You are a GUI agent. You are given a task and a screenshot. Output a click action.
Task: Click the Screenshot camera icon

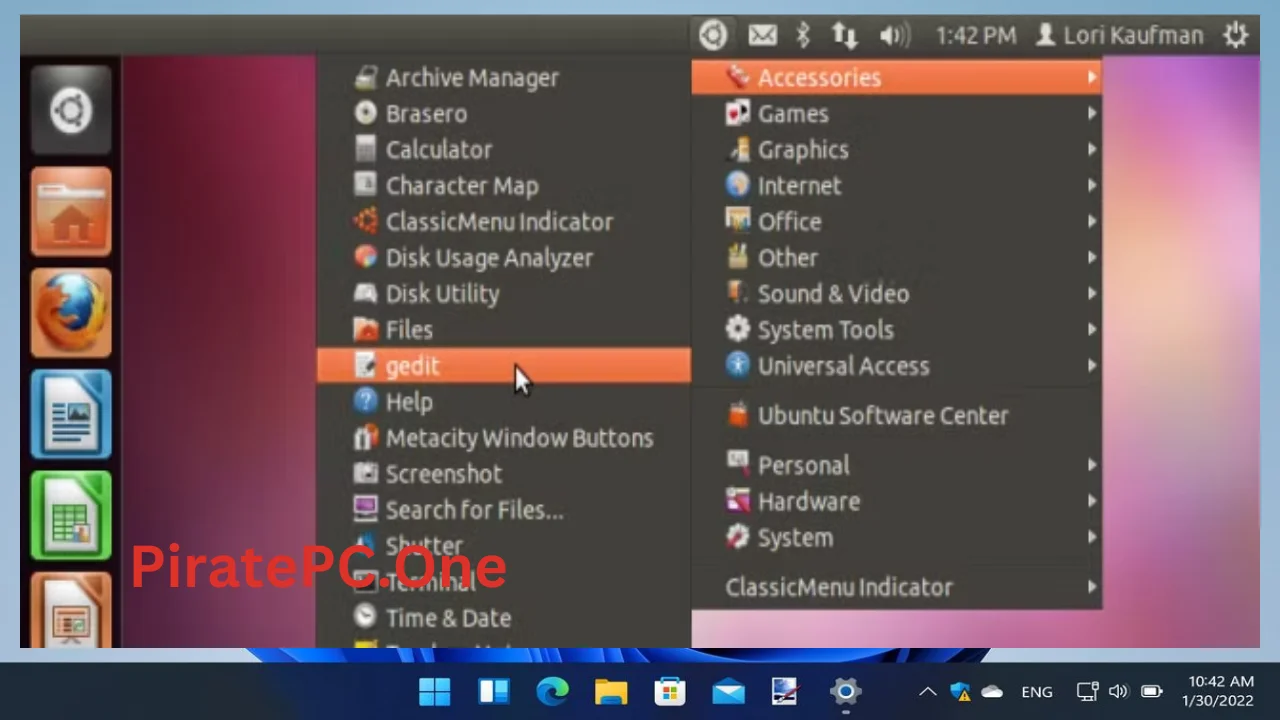point(366,474)
